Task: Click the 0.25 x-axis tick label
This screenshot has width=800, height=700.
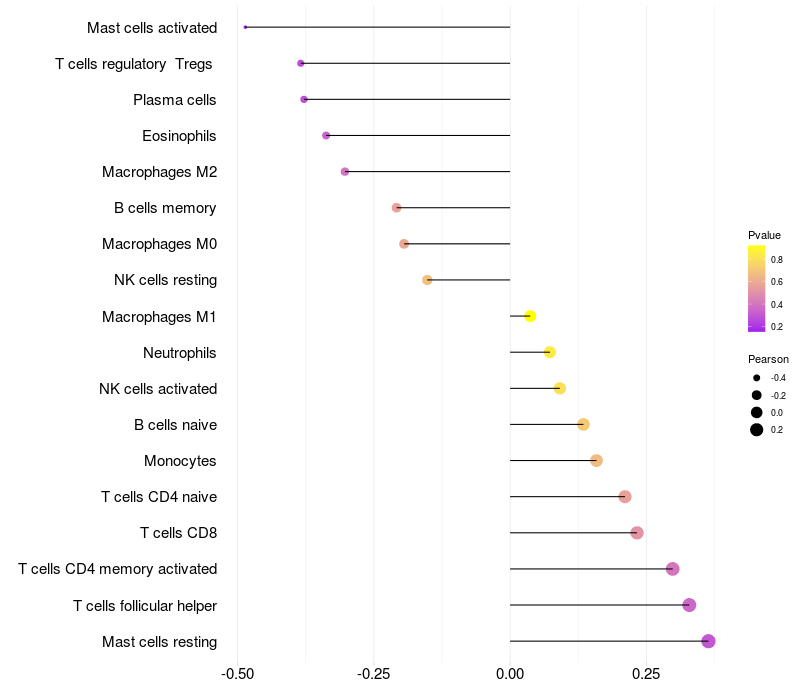Action: point(646,674)
